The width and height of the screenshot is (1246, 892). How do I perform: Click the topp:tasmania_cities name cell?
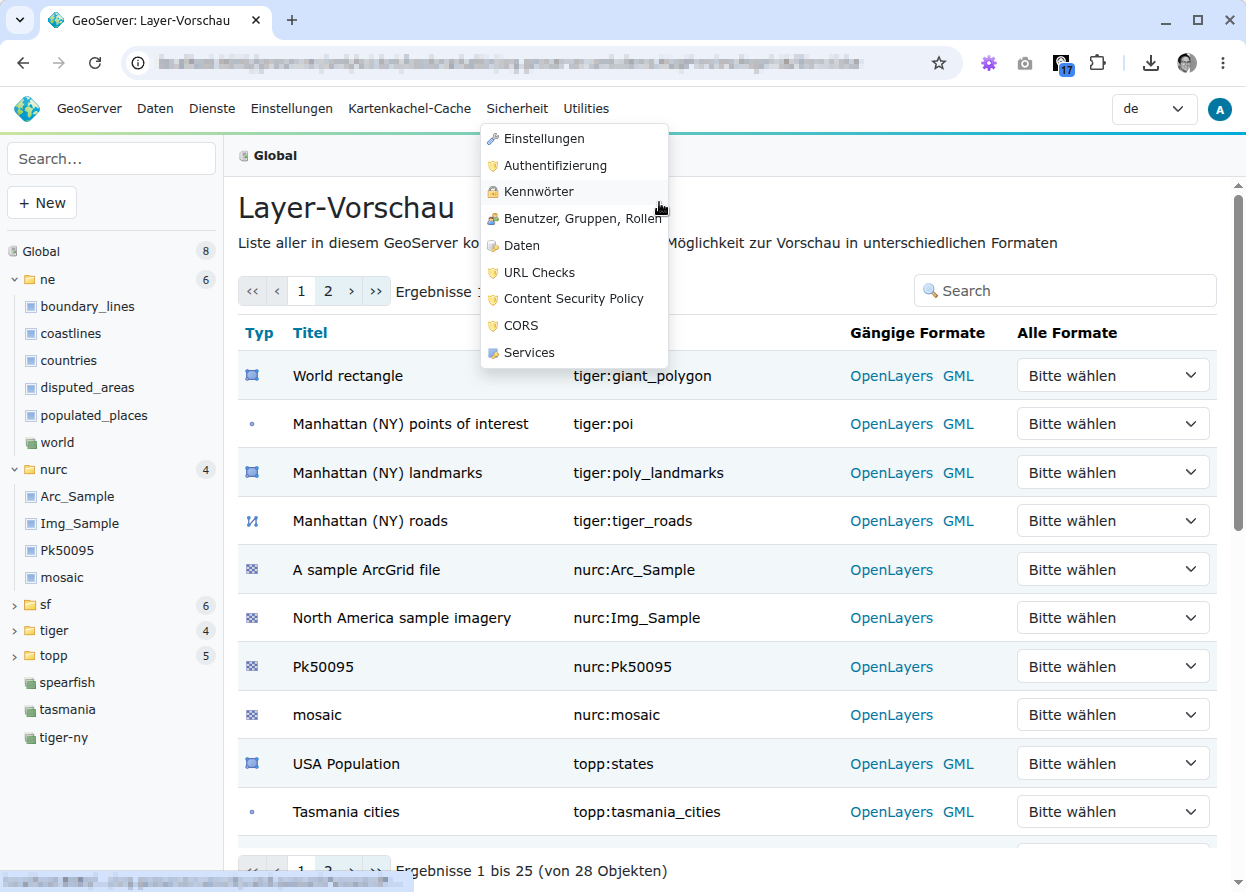pyautogui.click(x=647, y=812)
